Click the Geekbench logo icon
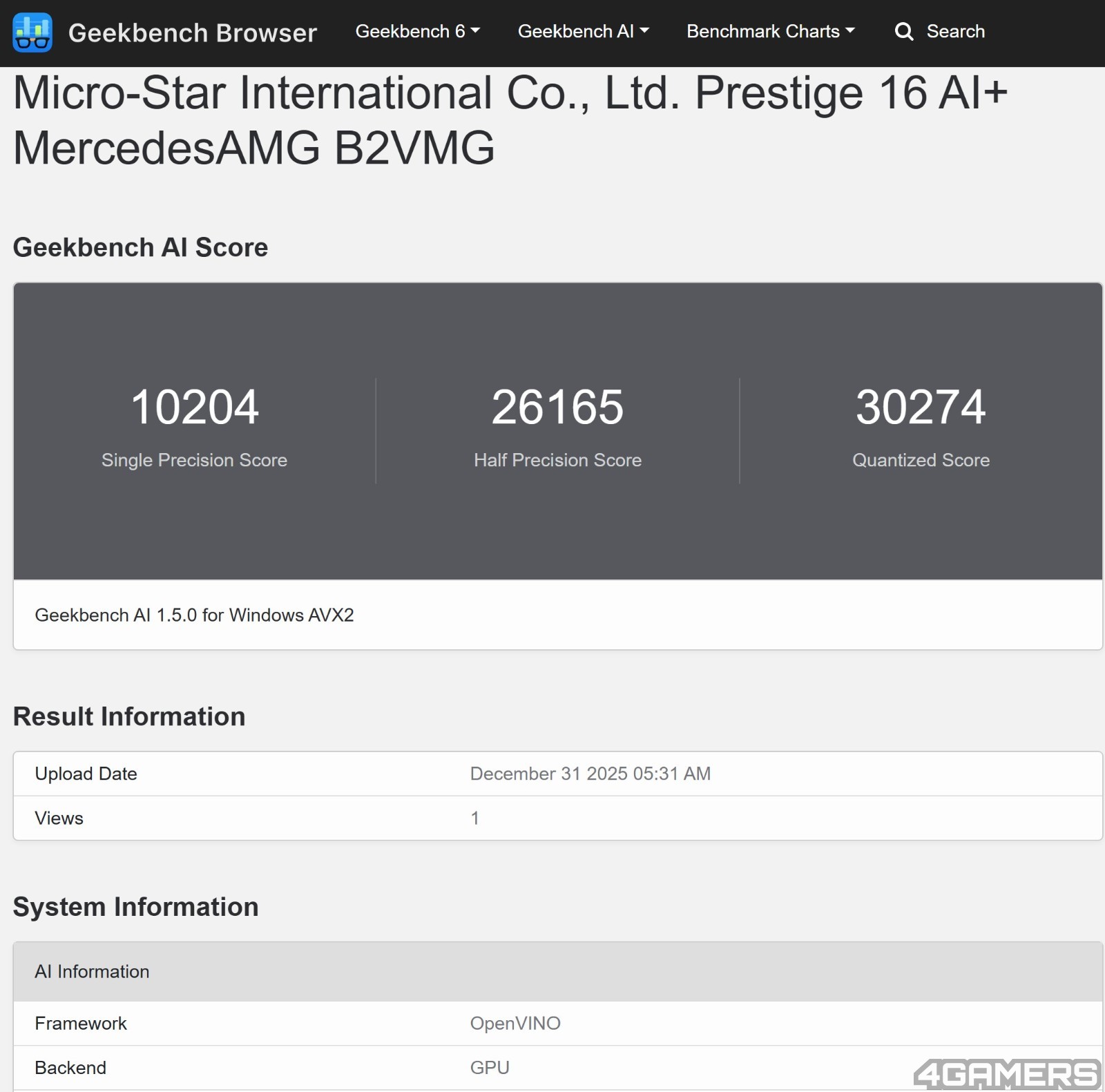1105x1092 pixels. click(x=32, y=32)
